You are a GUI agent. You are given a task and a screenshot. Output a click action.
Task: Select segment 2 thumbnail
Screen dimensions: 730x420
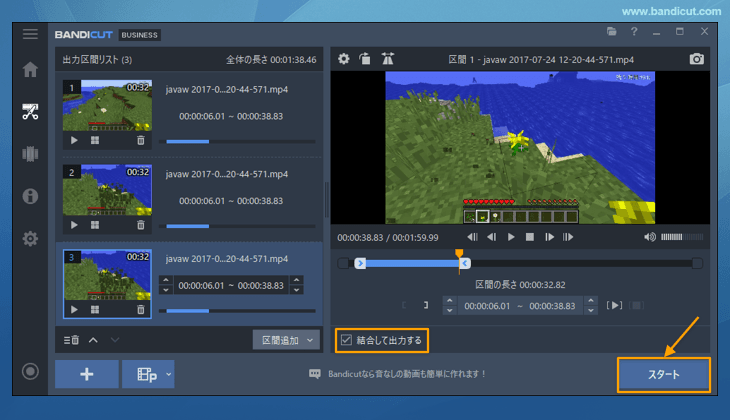[x=107, y=190]
